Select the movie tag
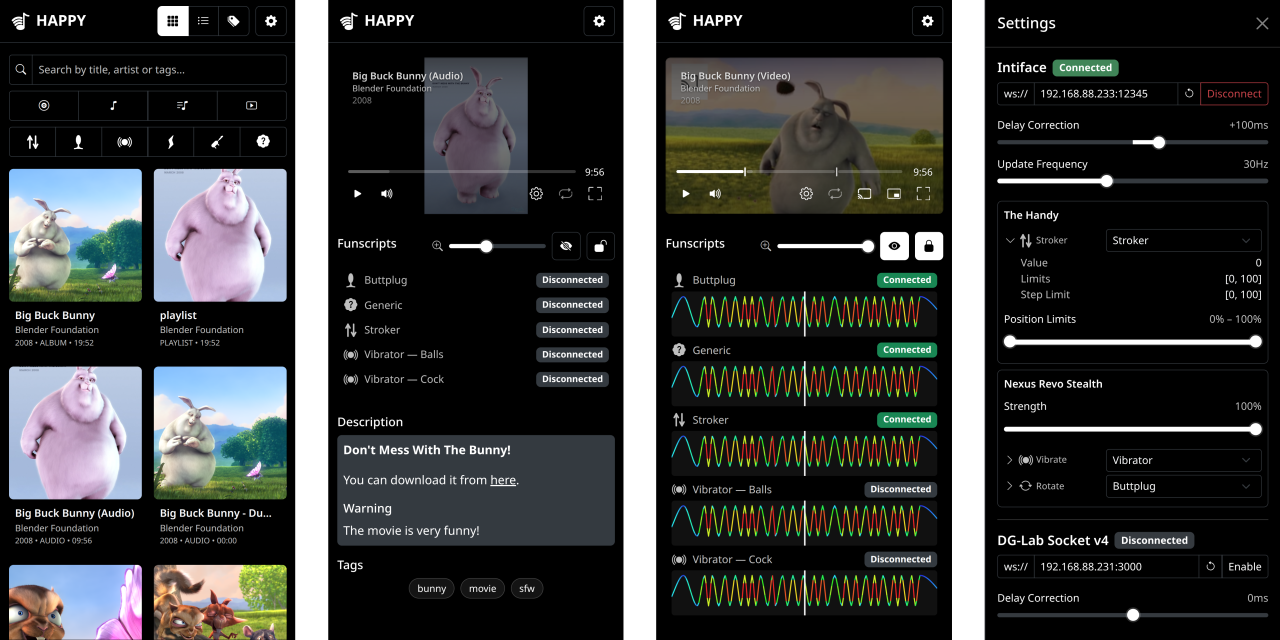 483,588
